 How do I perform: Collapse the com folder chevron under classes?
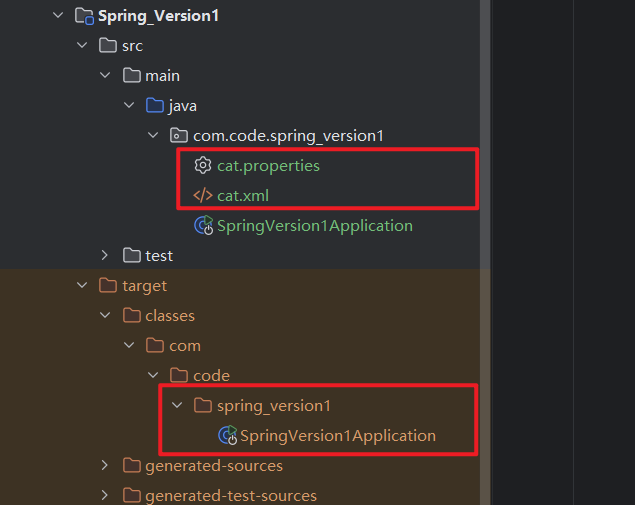click(129, 345)
